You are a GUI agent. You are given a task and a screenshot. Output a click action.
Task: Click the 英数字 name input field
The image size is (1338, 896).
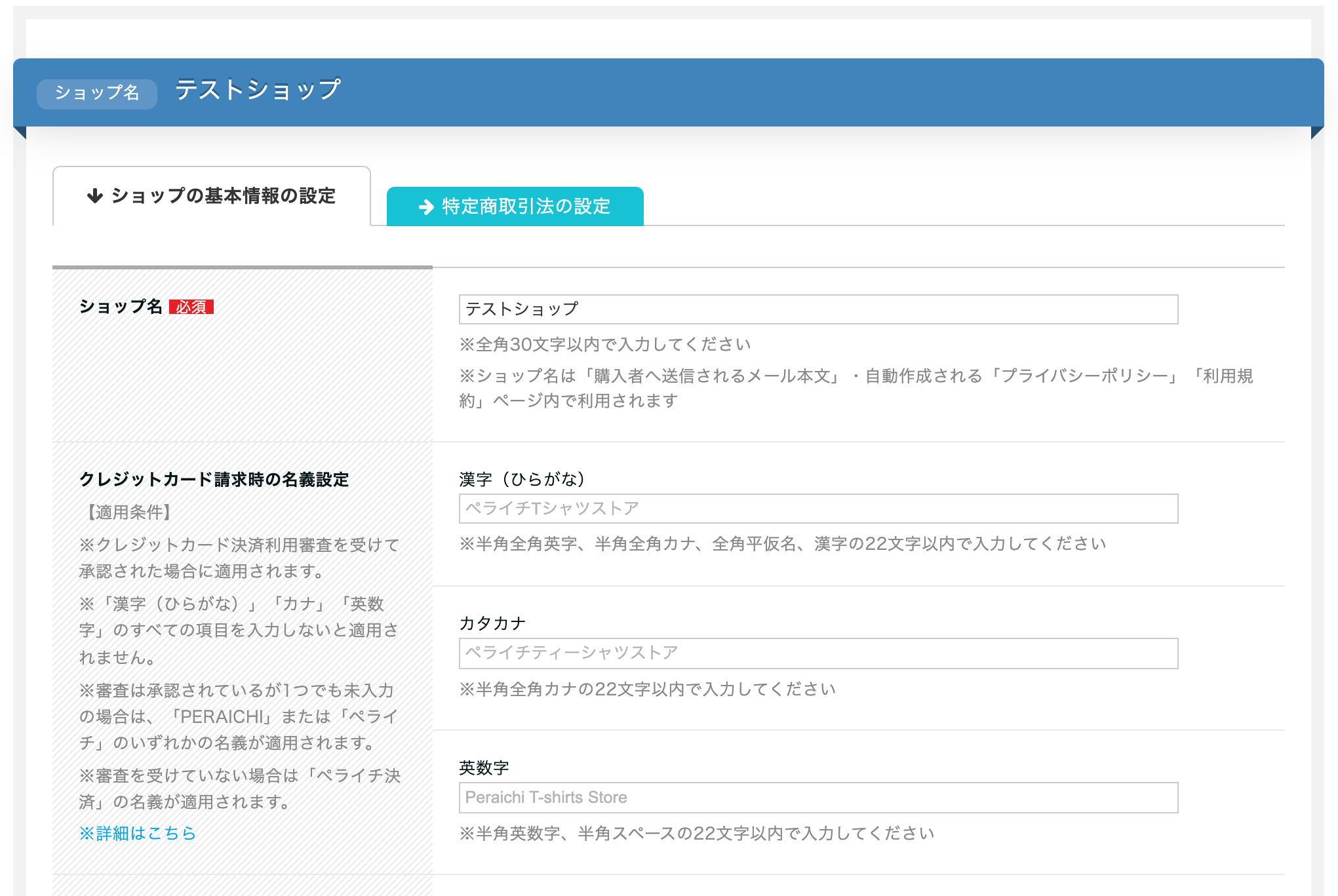(x=818, y=798)
